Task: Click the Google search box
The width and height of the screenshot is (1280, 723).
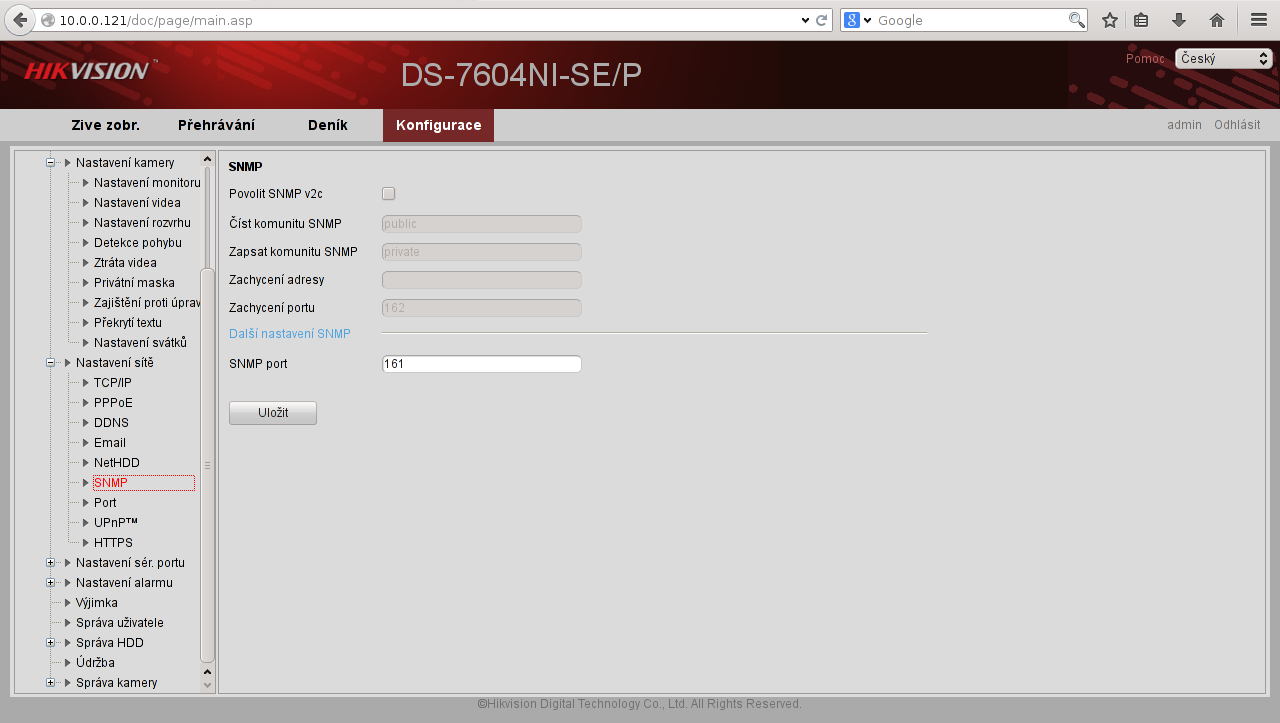Action: click(970, 20)
